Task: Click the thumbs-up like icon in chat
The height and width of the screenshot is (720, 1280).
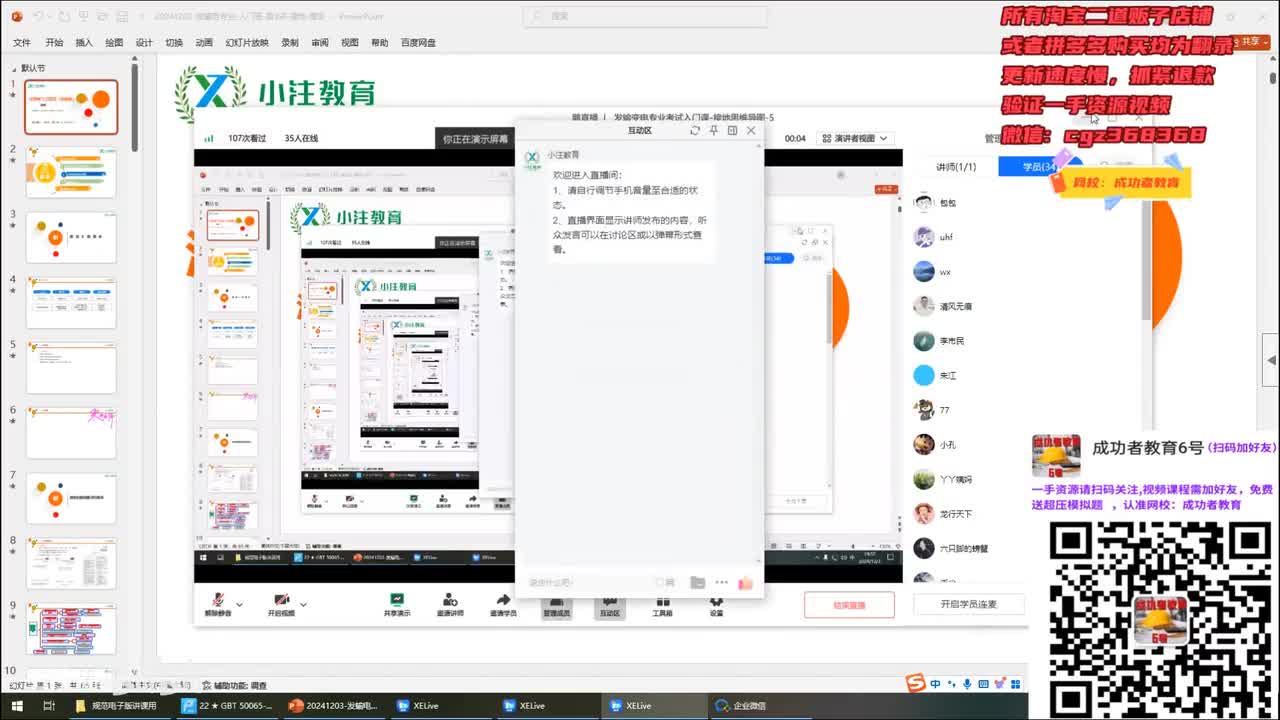Action: tap(745, 582)
